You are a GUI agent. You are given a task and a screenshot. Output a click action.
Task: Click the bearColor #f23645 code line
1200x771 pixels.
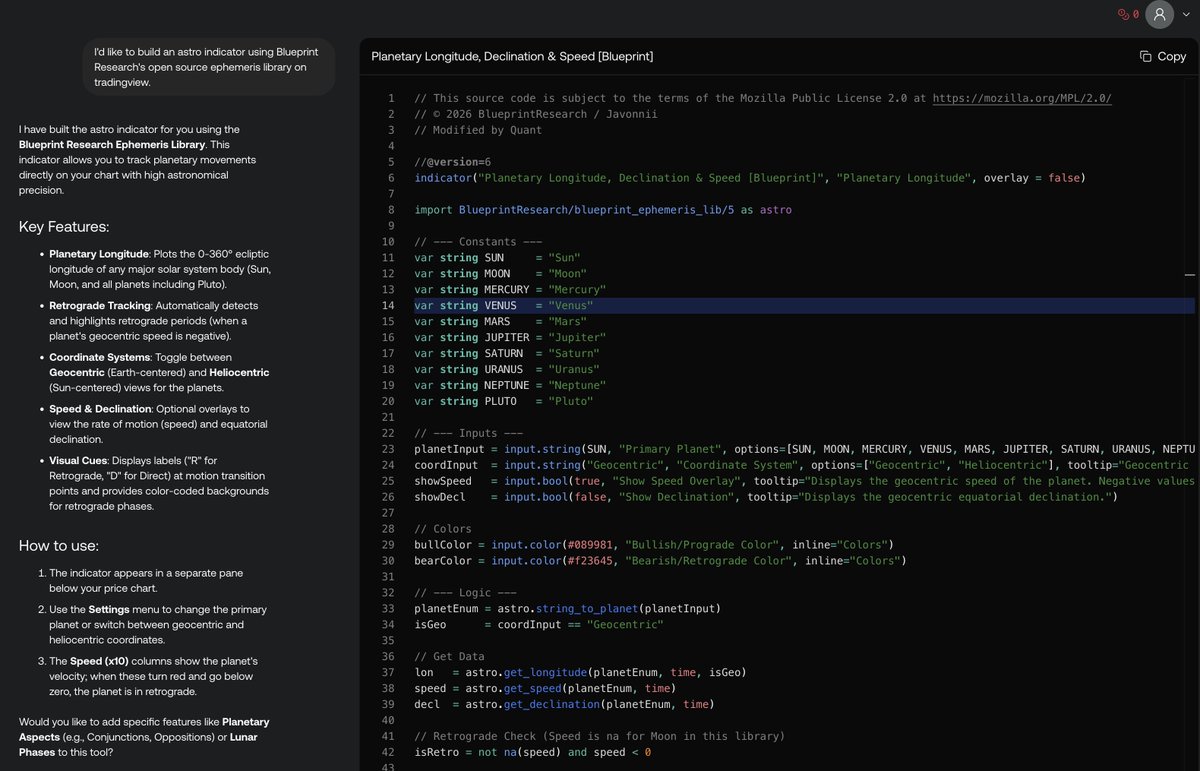660,562
